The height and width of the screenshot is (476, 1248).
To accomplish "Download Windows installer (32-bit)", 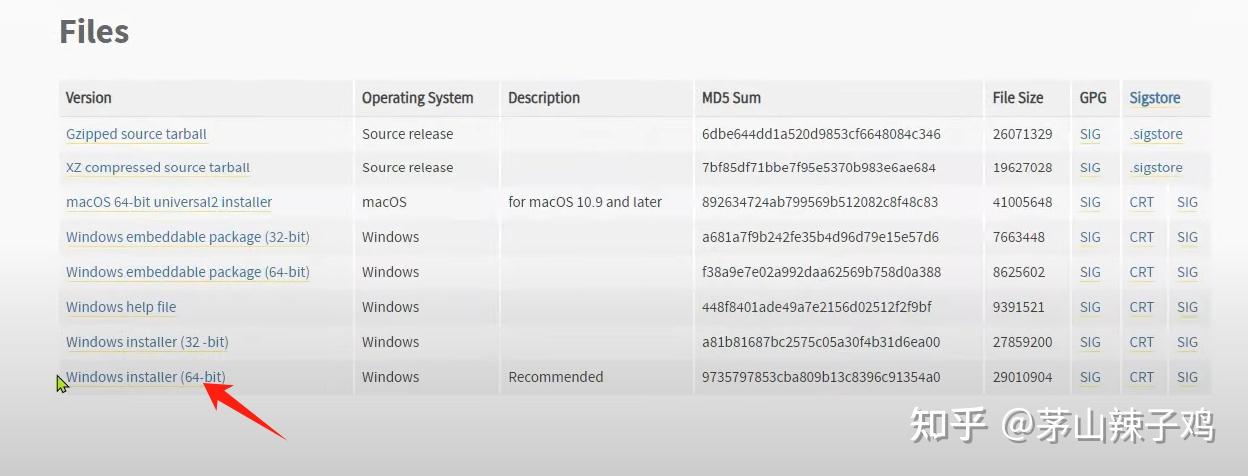I will click(x=147, y=342).
